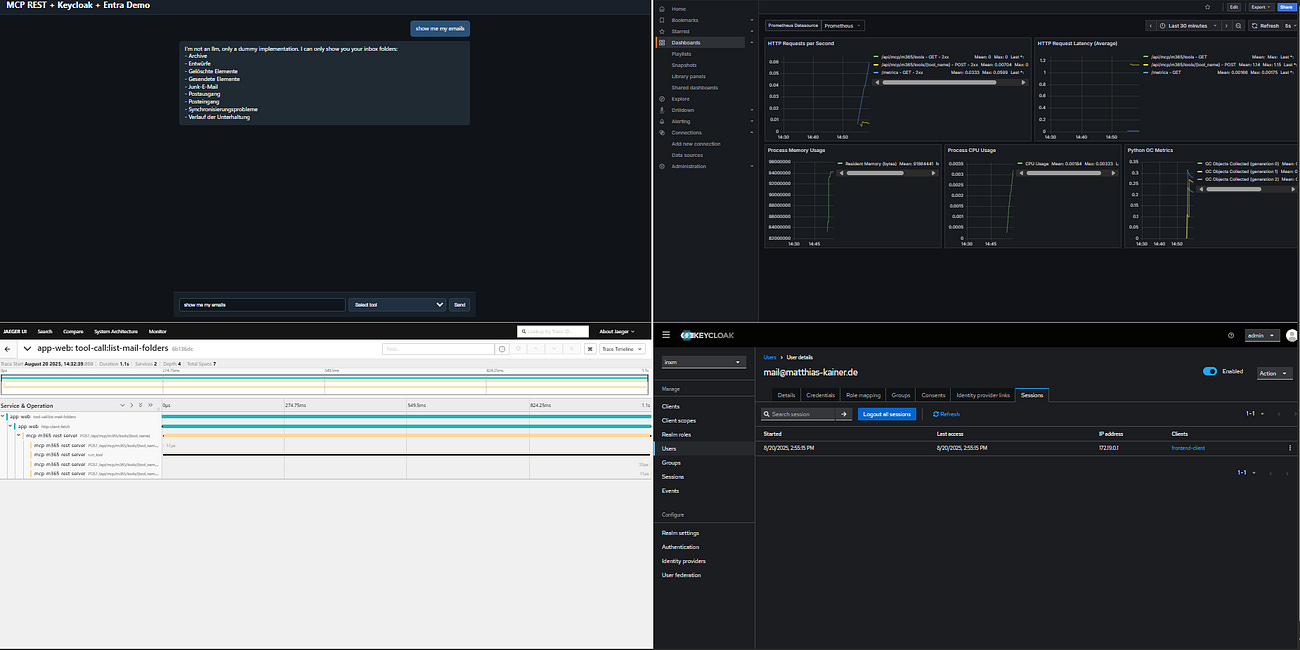The image size is (1300, 650).
Task: Open the kebab menu for the frontend-client session
Action: pyautogui.click(x=1290, y=448)
